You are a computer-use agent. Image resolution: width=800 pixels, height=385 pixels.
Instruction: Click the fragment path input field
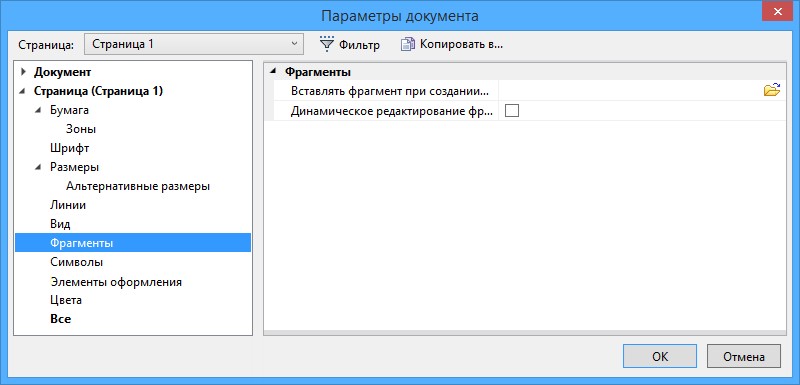point(630,91)
